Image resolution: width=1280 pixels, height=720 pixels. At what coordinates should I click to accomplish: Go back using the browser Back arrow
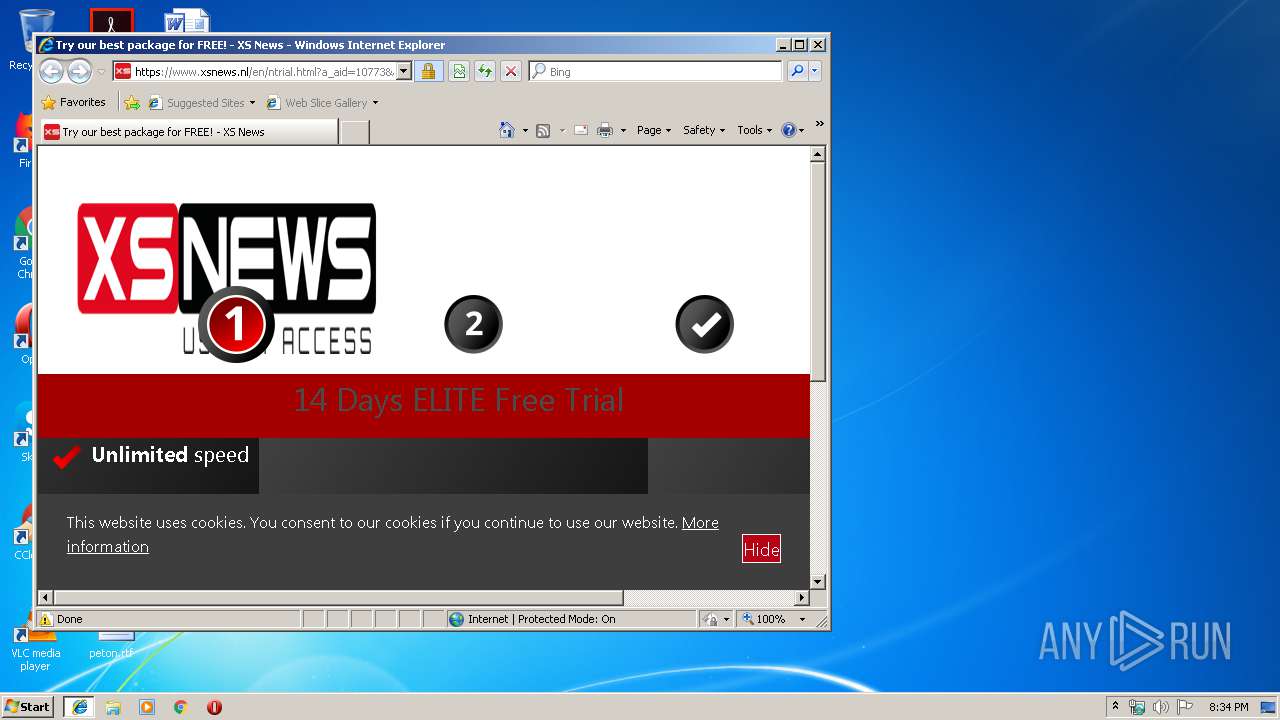pyautogui.click(x=51, y=71)
